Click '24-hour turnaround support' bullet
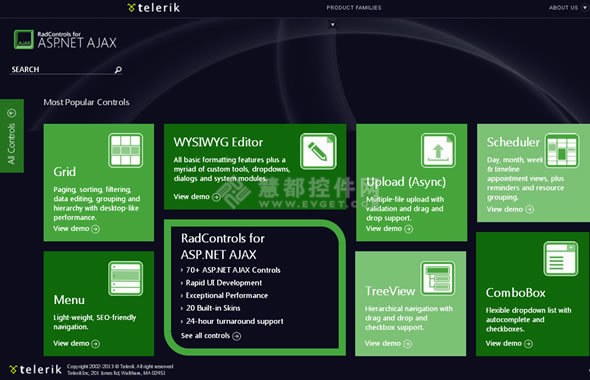The width and height of the screenshot is (590, 380). pyautogui.click(x=232, y=321)
